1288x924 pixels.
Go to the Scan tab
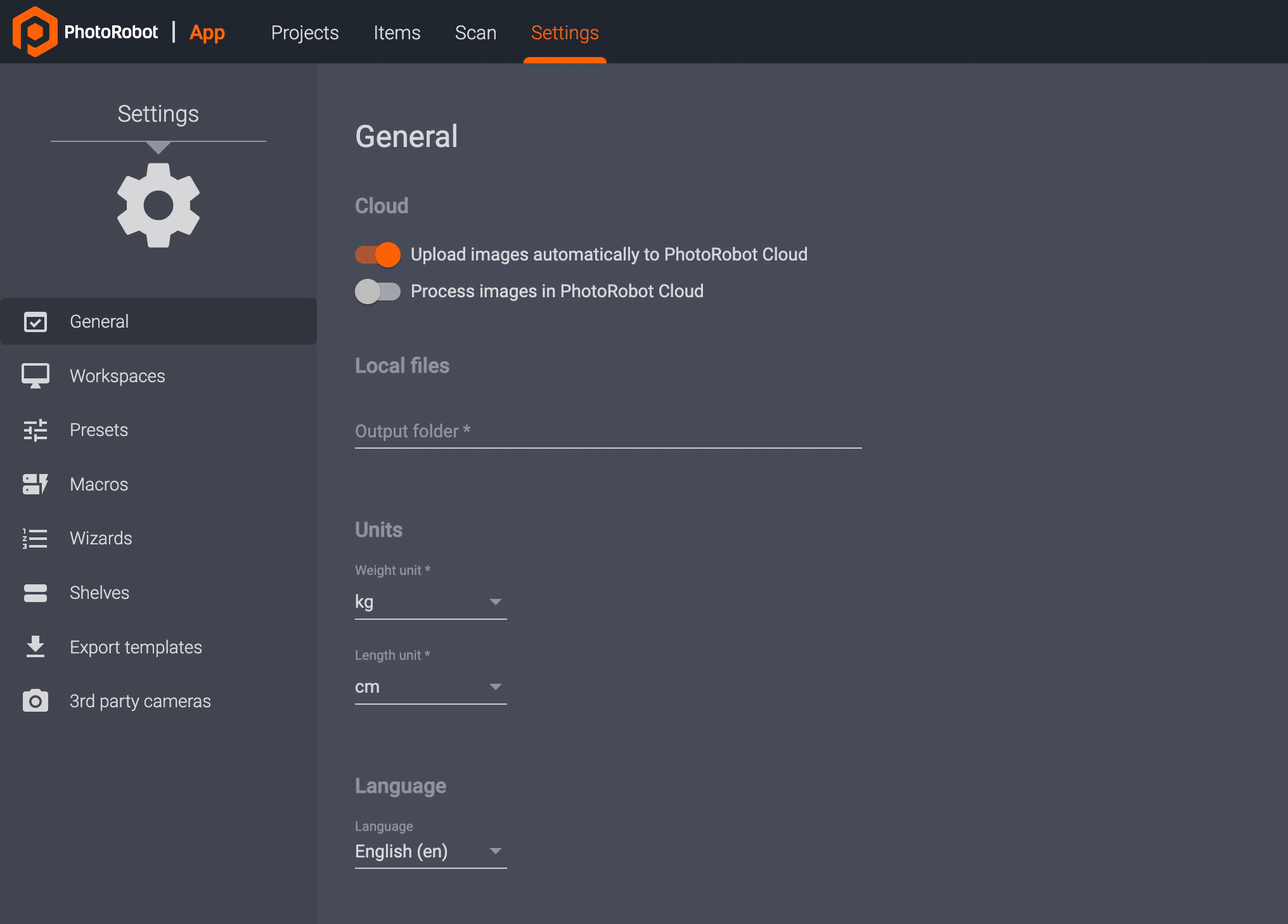click(475, 33)
